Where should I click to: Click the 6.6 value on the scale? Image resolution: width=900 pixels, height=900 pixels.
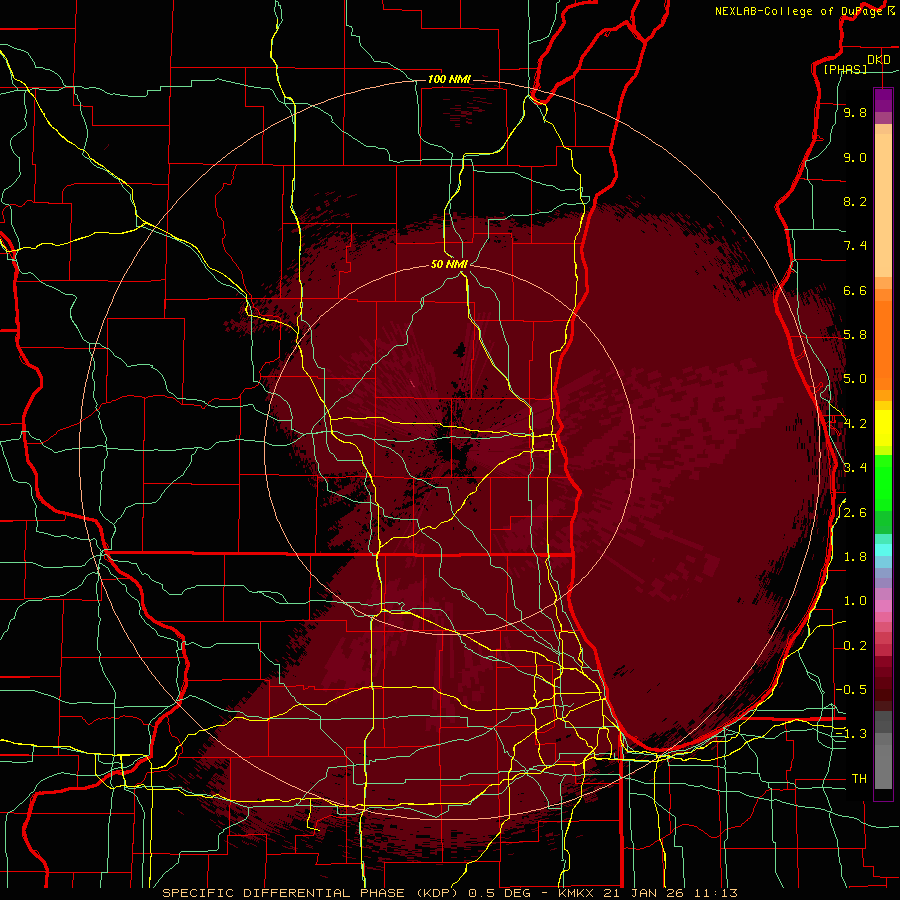(x=855, y=290)
